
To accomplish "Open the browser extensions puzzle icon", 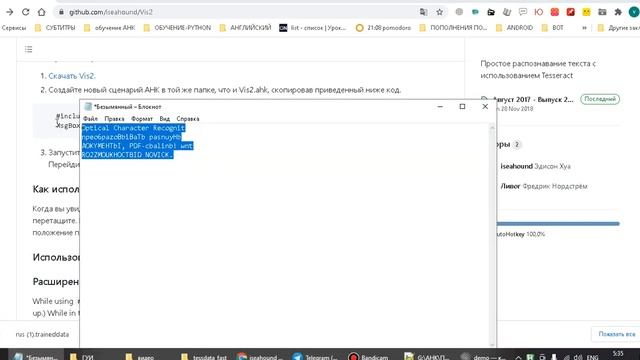I will pos(618,12).
